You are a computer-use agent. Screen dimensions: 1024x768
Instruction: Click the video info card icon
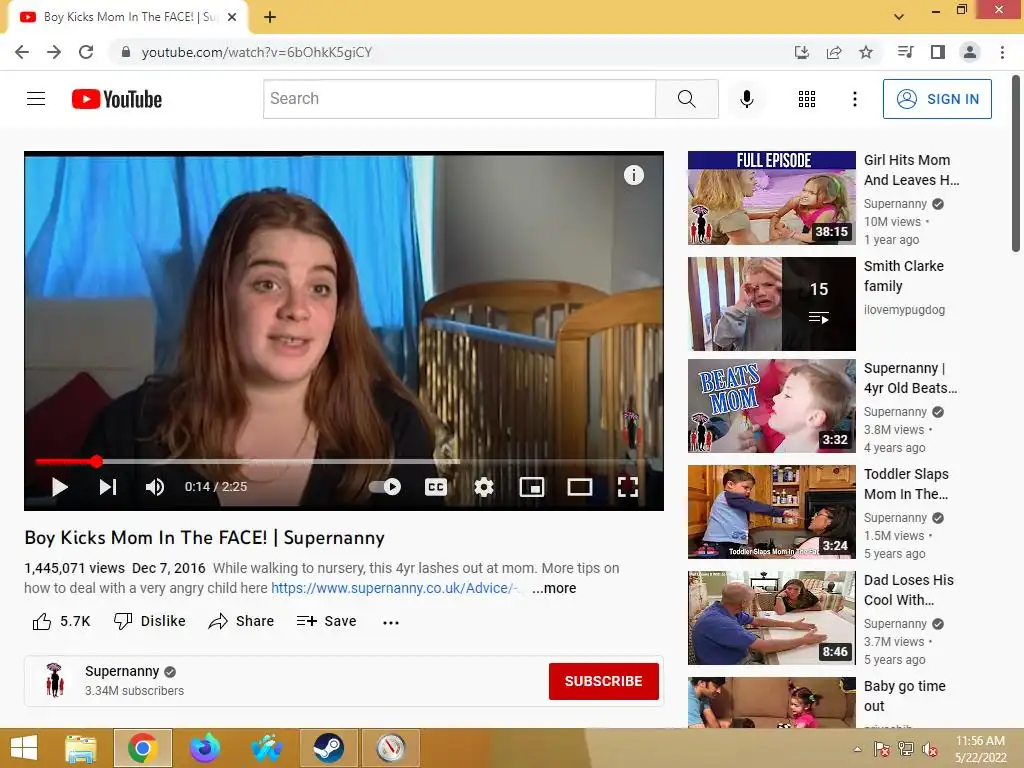(633, 175)
